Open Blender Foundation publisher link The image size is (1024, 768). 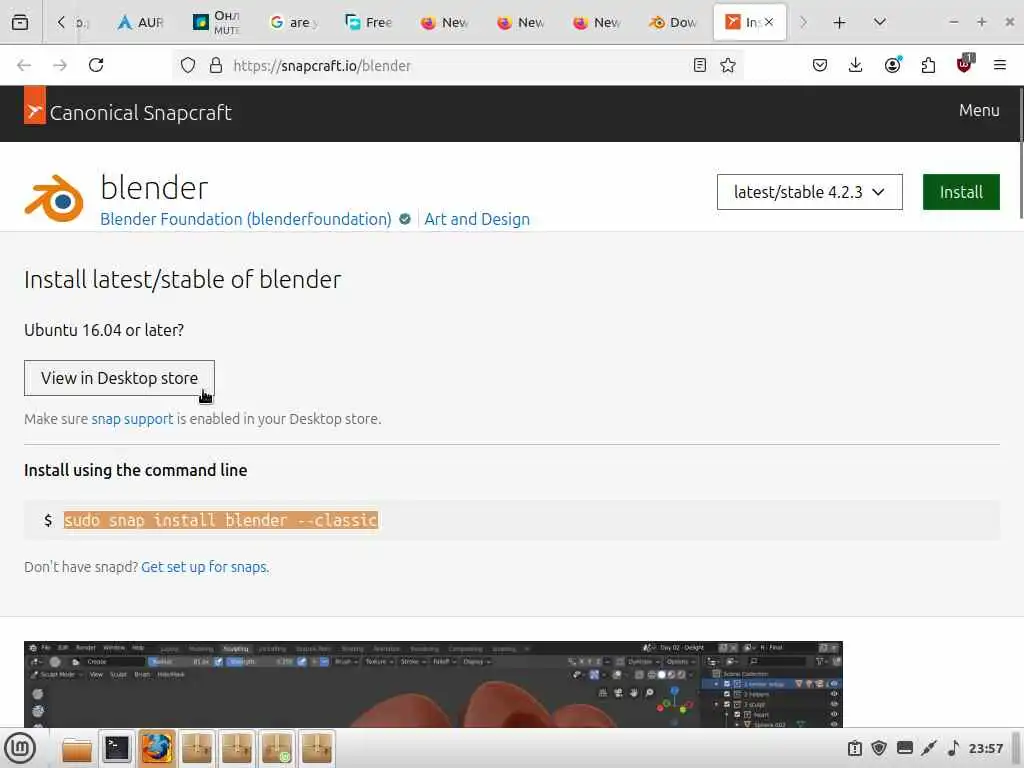coord(246,219)
